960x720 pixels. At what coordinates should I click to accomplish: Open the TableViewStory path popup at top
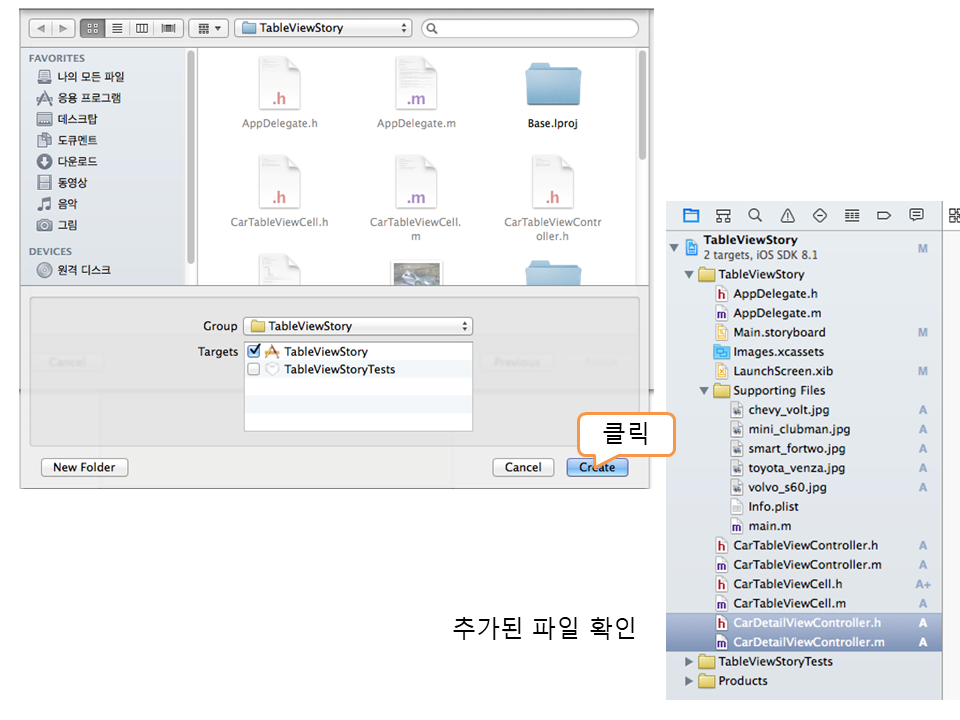click(x=323, y=28)
